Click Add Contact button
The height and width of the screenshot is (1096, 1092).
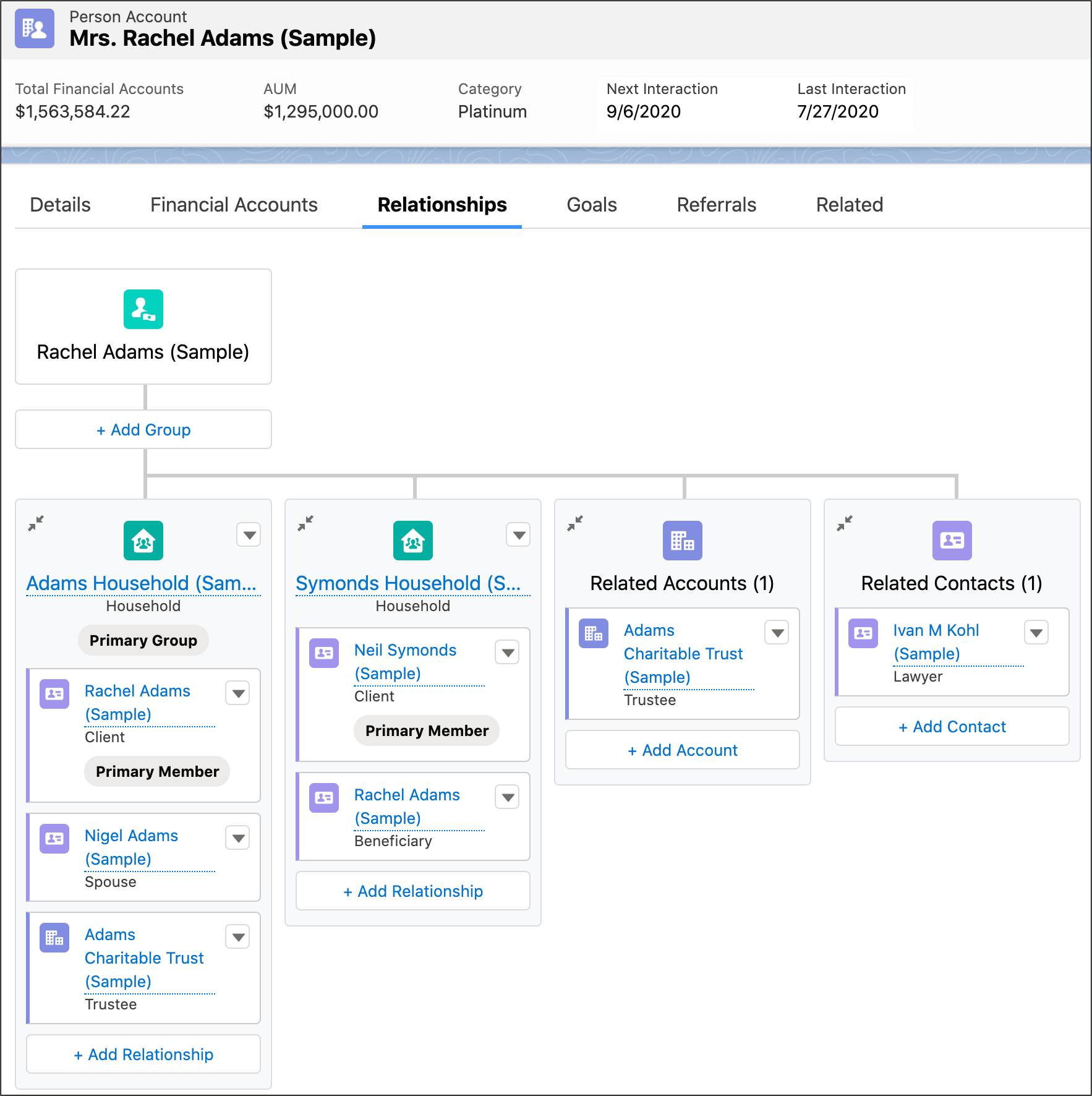[952, 727]
